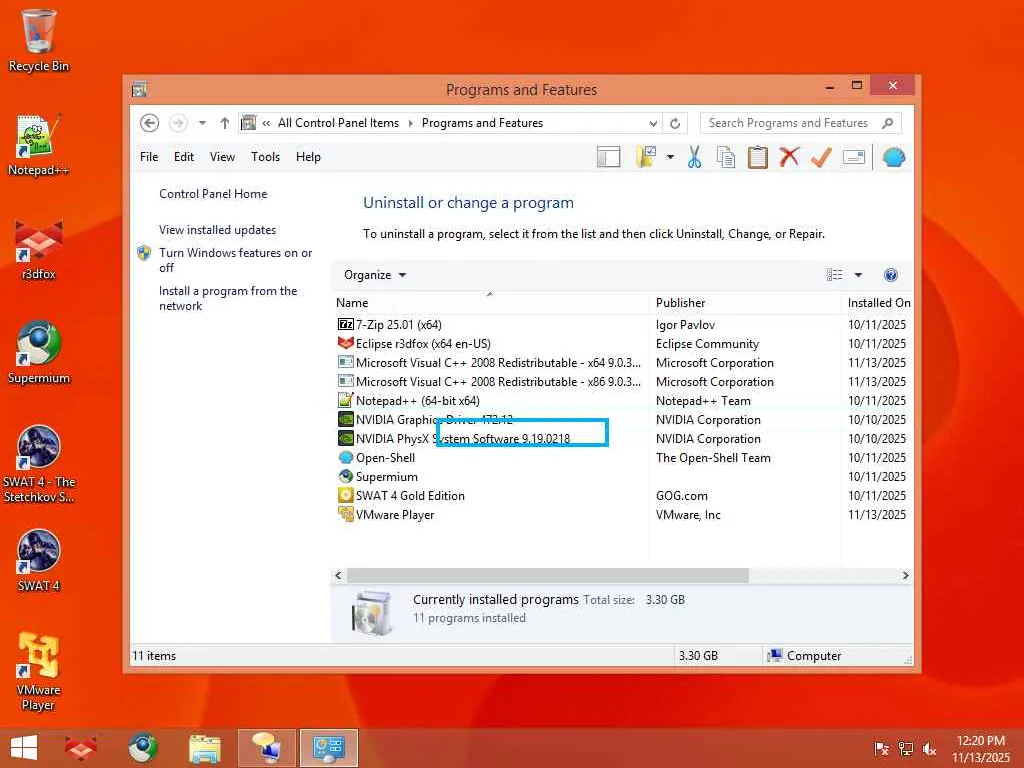Open the recent locations dropdown arrow
1024x768 pixels.
(202, 123)
